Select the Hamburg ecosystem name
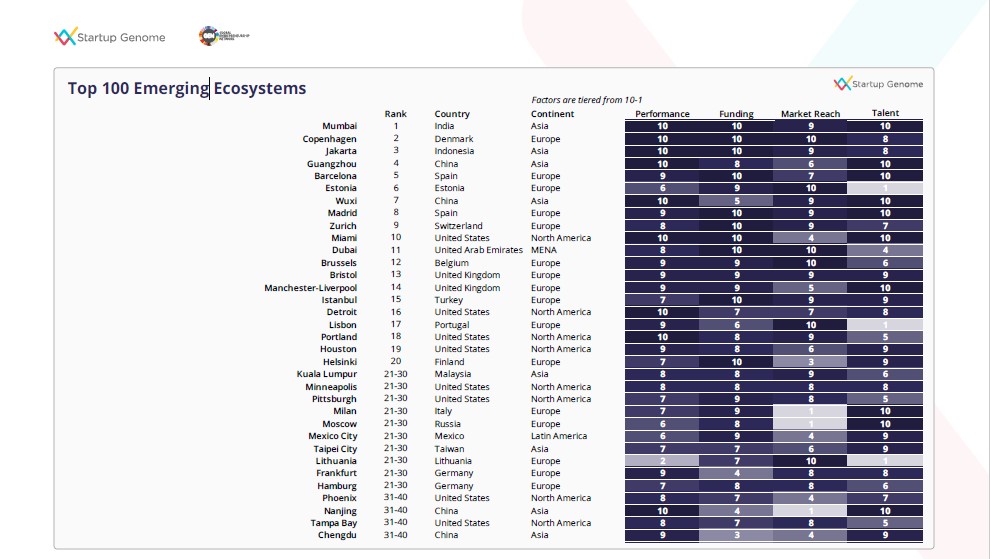The image size is (990, 559). coord(337,486)
